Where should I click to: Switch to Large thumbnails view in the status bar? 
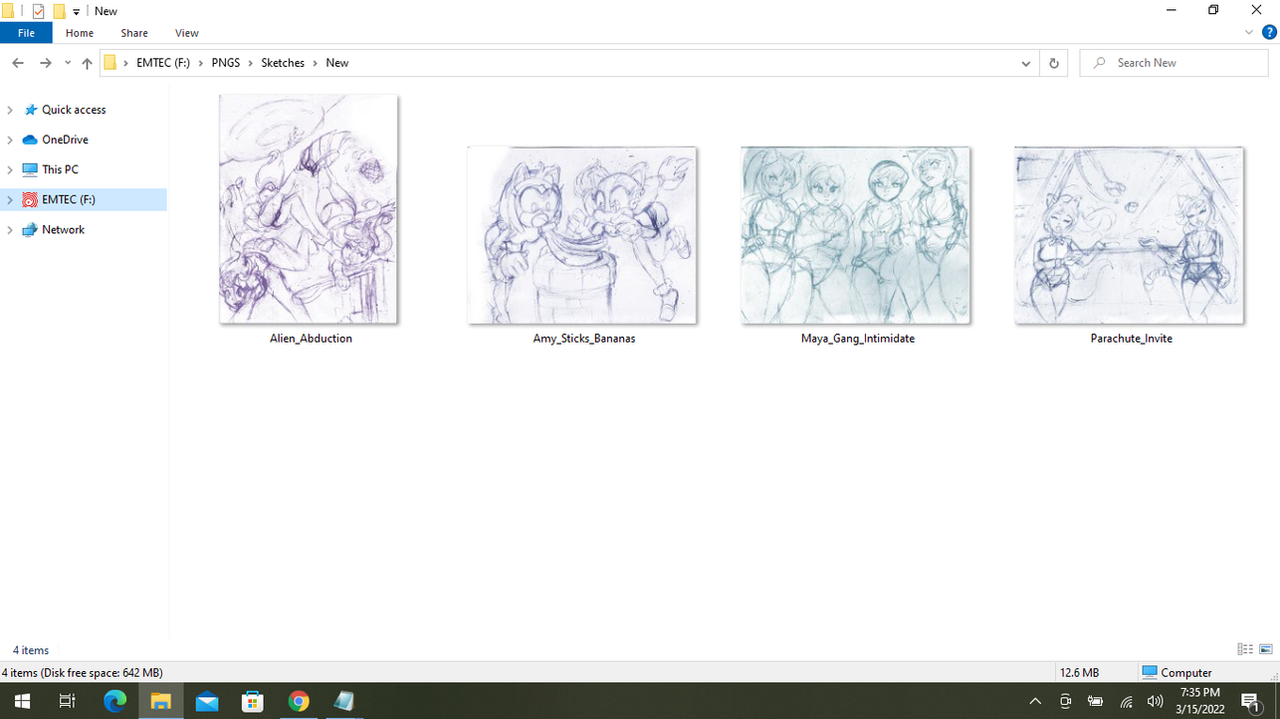pyautogui.click(x=1265, y=650)
